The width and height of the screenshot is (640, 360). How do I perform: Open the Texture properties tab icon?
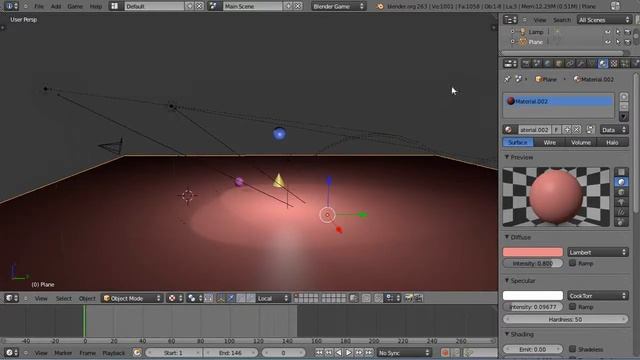pyautogui.click(x=613, y=63)
